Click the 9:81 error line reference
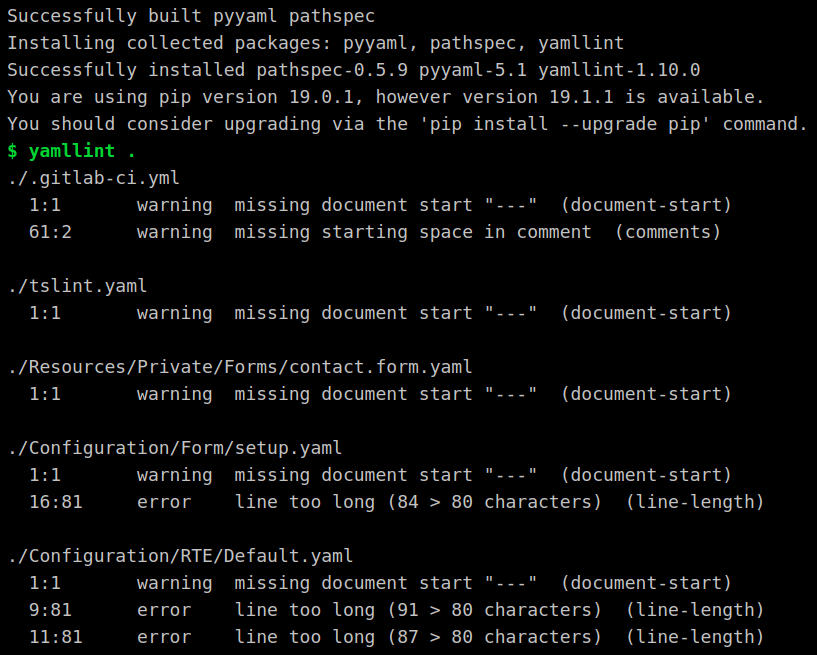This screenshot has width=817, height=655. click(x=51, y=610)
